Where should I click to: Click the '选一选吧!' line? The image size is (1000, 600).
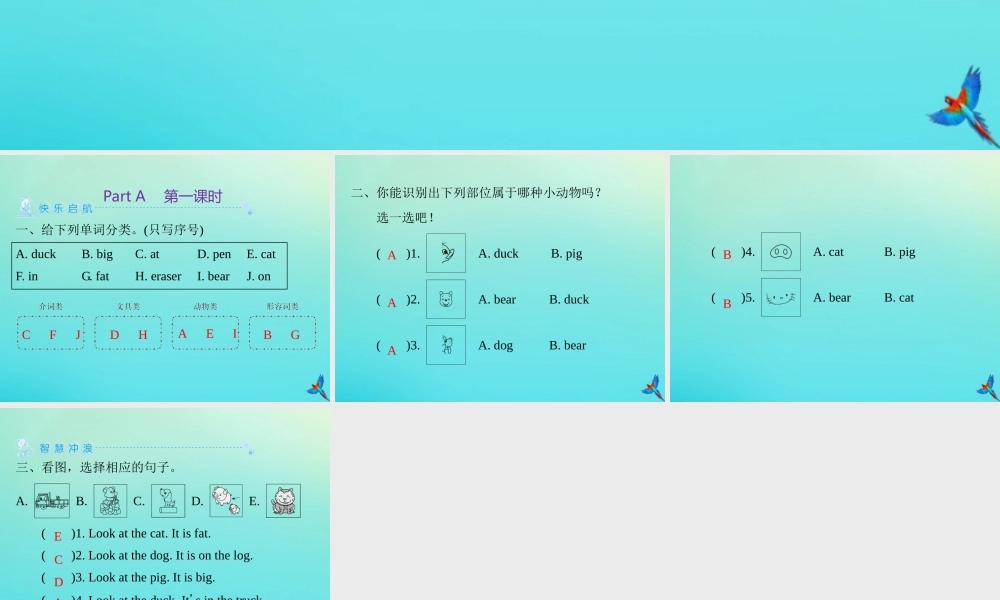tap(406, 217)
